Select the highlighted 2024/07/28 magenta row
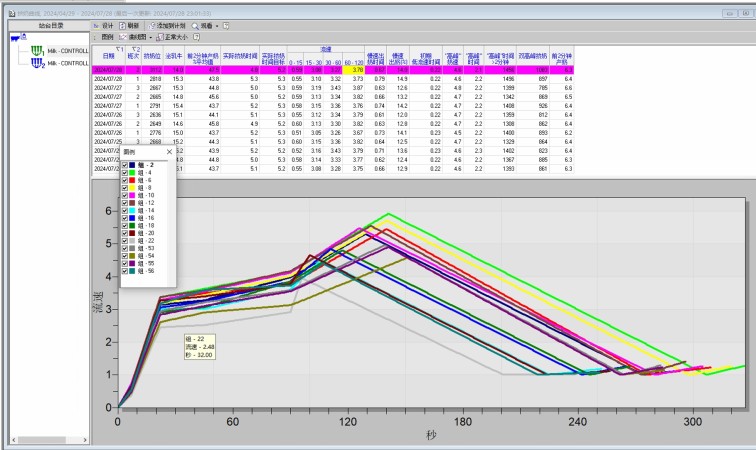 tap(110, 70)
